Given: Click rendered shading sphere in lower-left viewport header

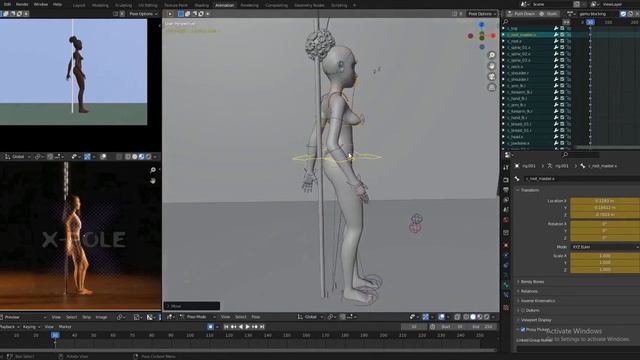Looking at the screenshot, I should pos(148,157).
